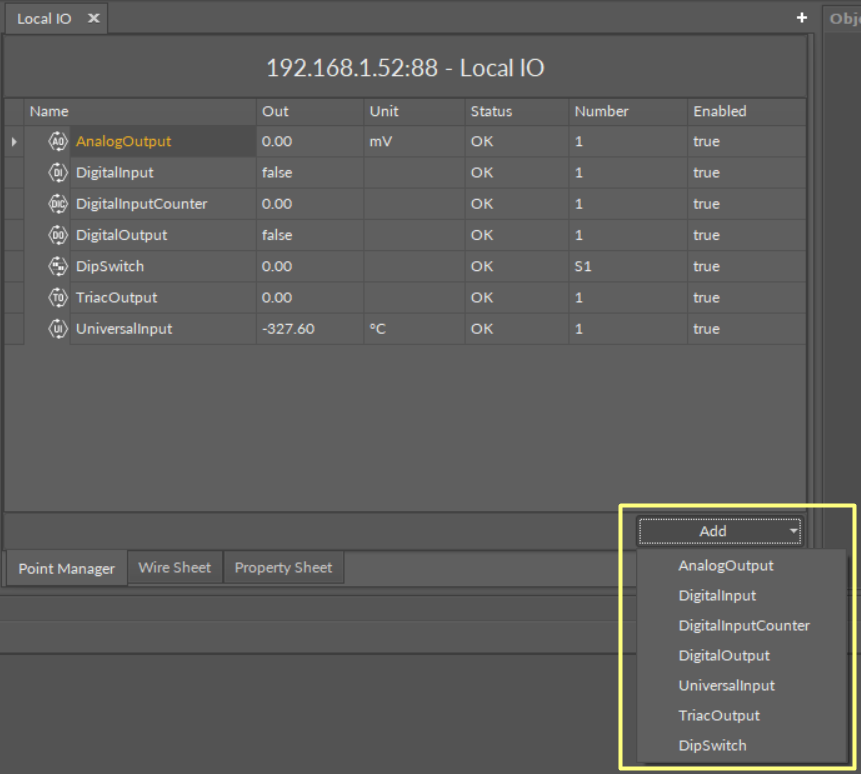Image resolution: width=861 pixels, height=774 pixels.
Task: Select the Point Manager tab
Action: [x=66, y=569]
